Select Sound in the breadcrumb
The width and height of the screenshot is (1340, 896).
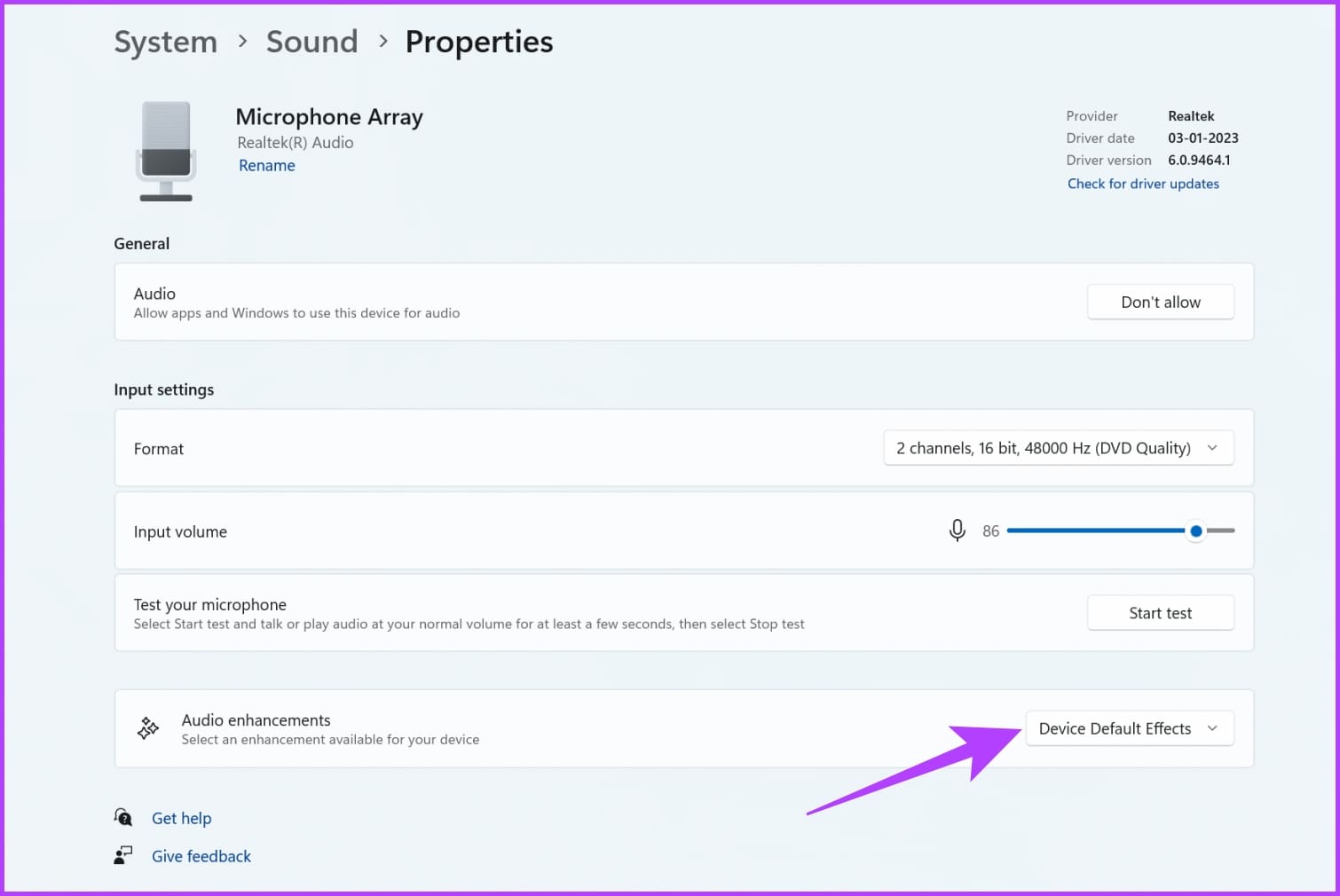[x=311, y=41]
